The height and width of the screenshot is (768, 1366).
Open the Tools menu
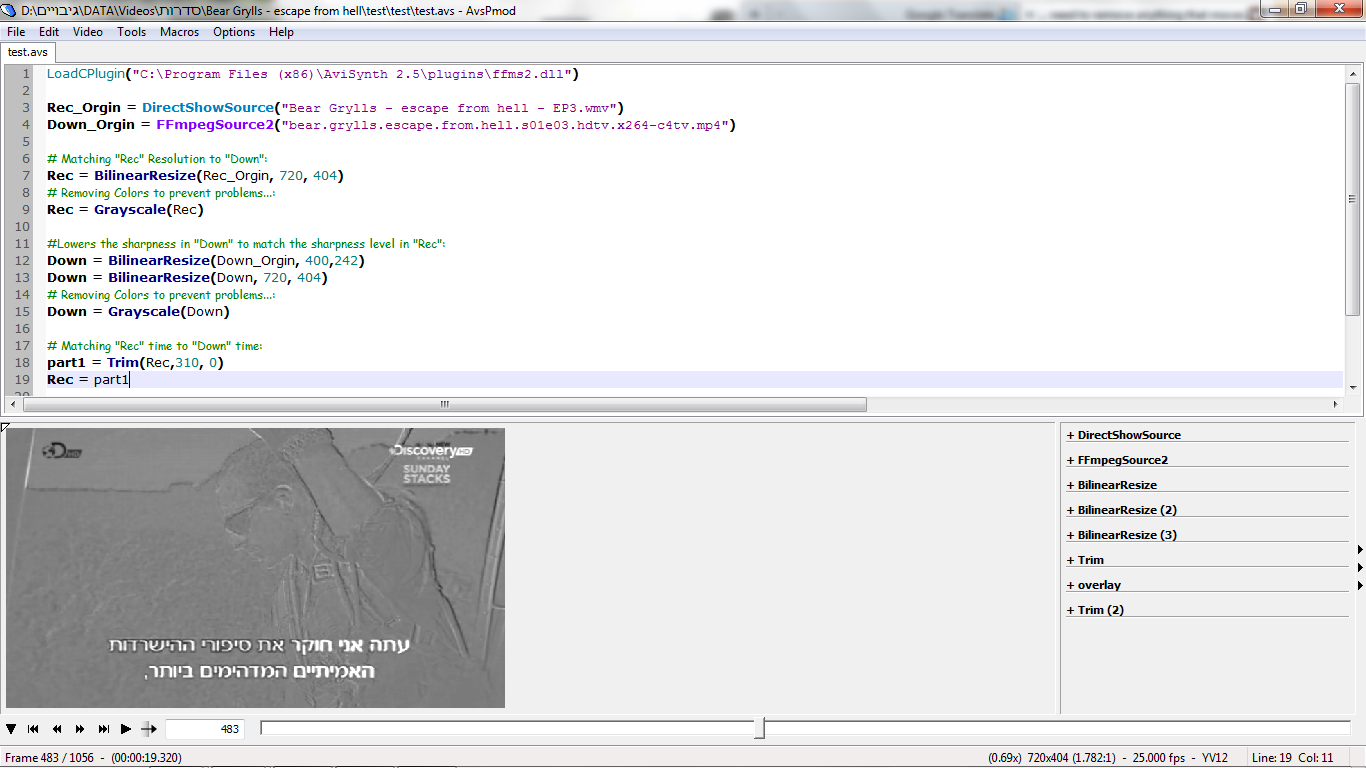tap(131, 32)
